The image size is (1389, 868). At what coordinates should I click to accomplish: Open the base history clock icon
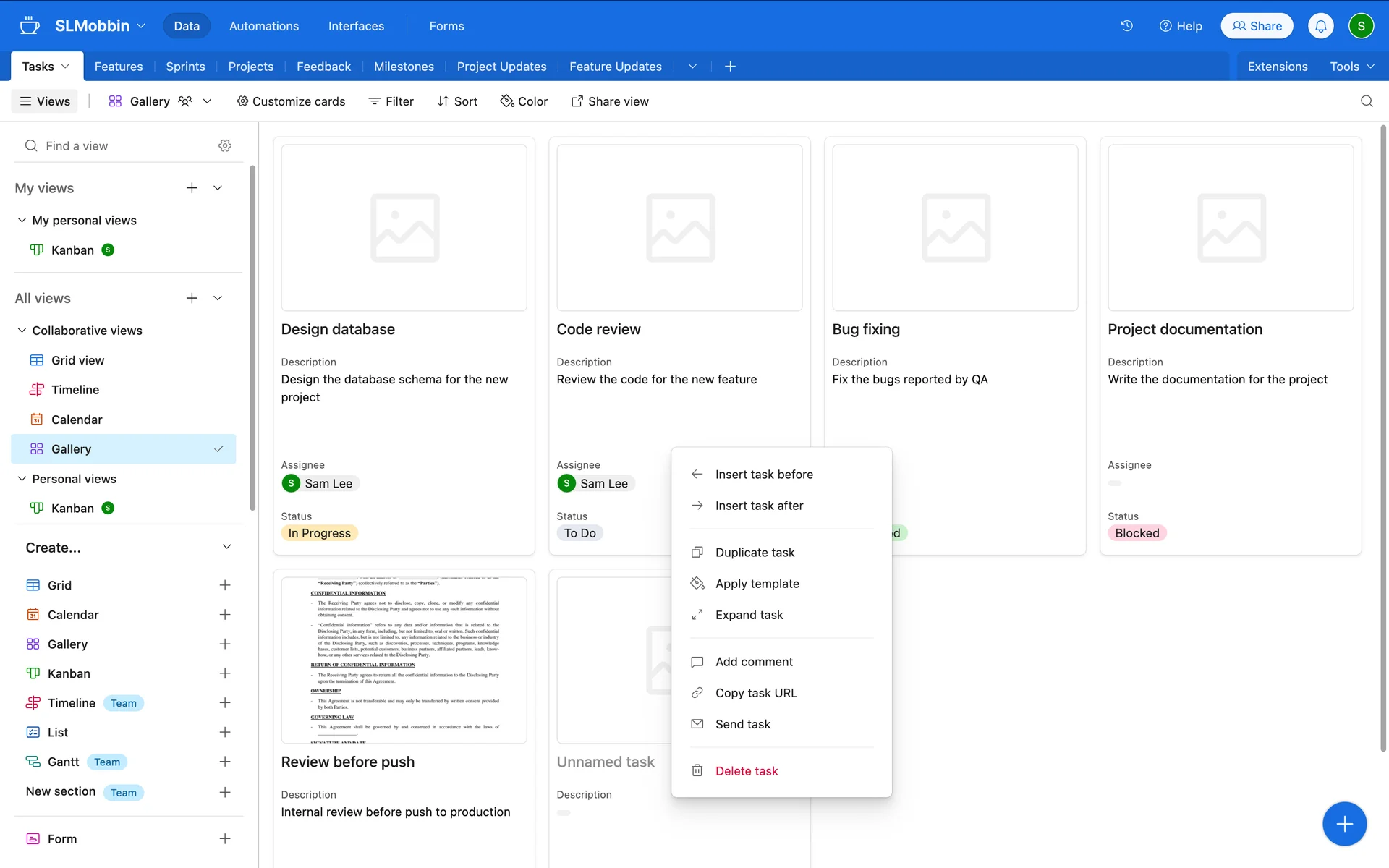pos(1126,26)
